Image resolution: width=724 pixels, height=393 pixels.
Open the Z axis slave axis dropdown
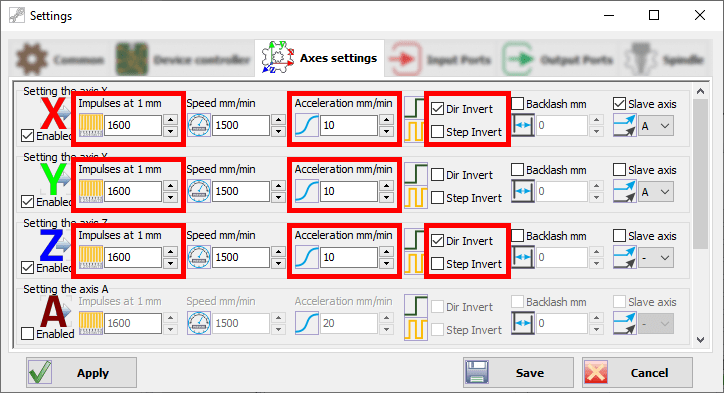(656, 258)
